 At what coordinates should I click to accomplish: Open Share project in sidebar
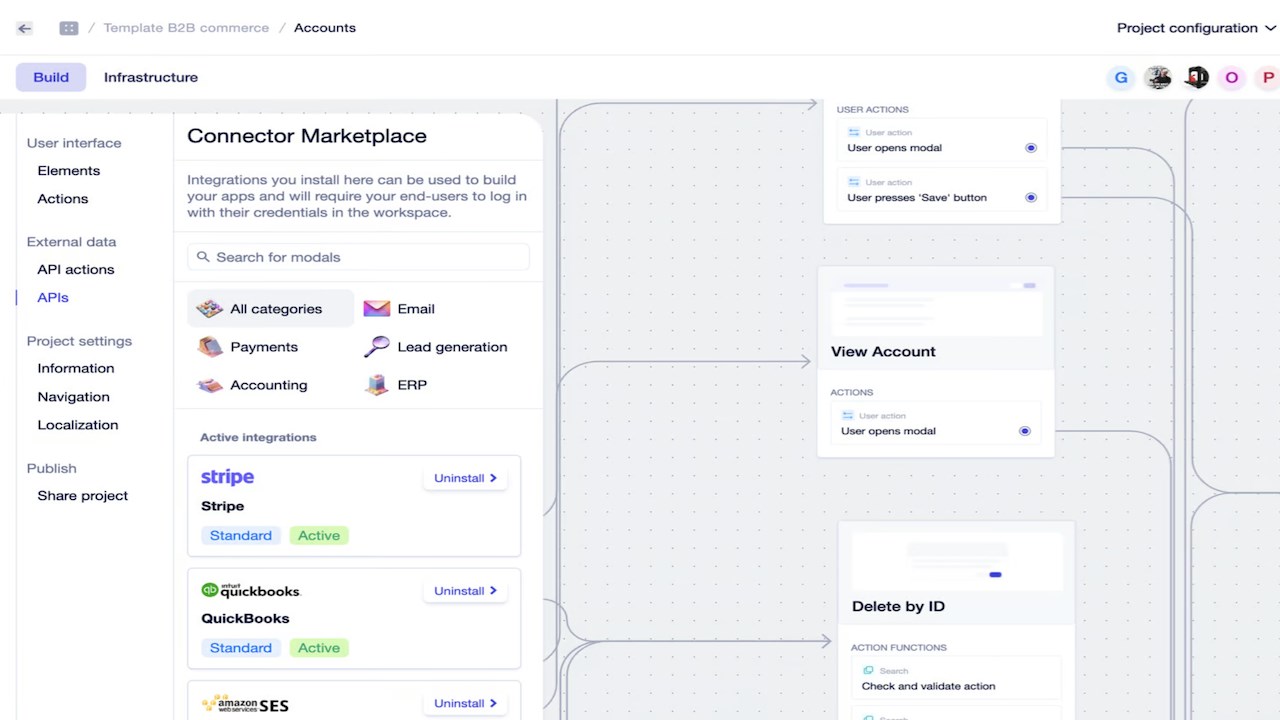(83, 496)
